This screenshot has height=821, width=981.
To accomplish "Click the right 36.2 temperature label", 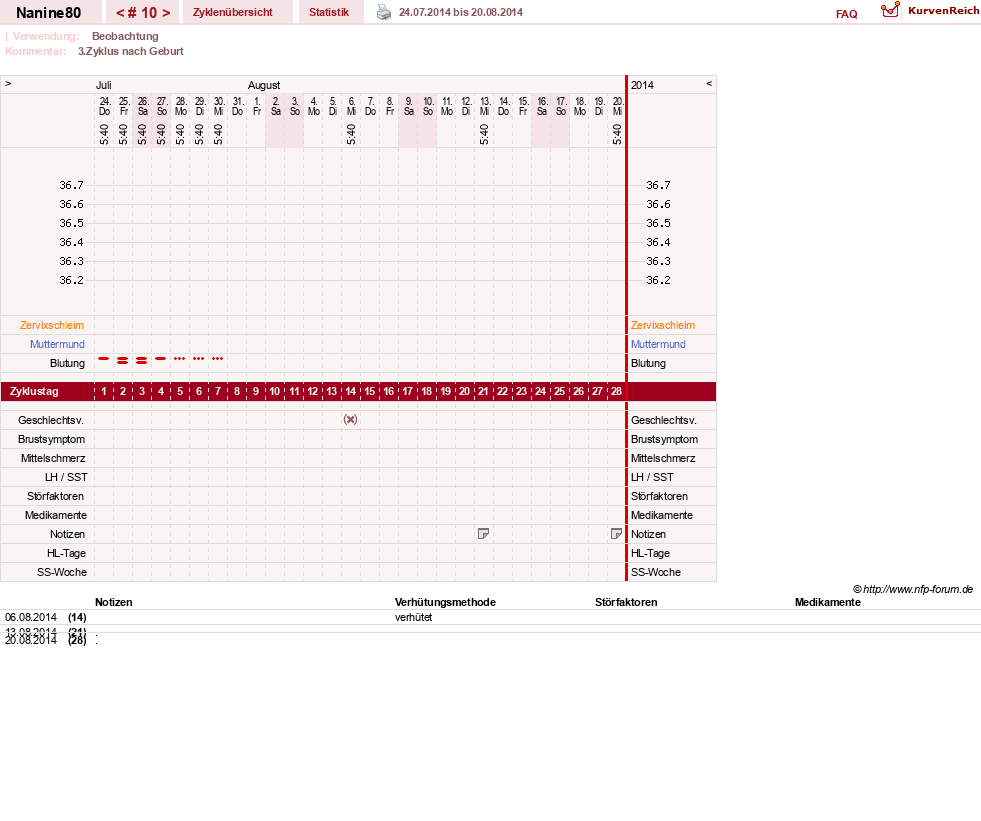I will [658, 280].
